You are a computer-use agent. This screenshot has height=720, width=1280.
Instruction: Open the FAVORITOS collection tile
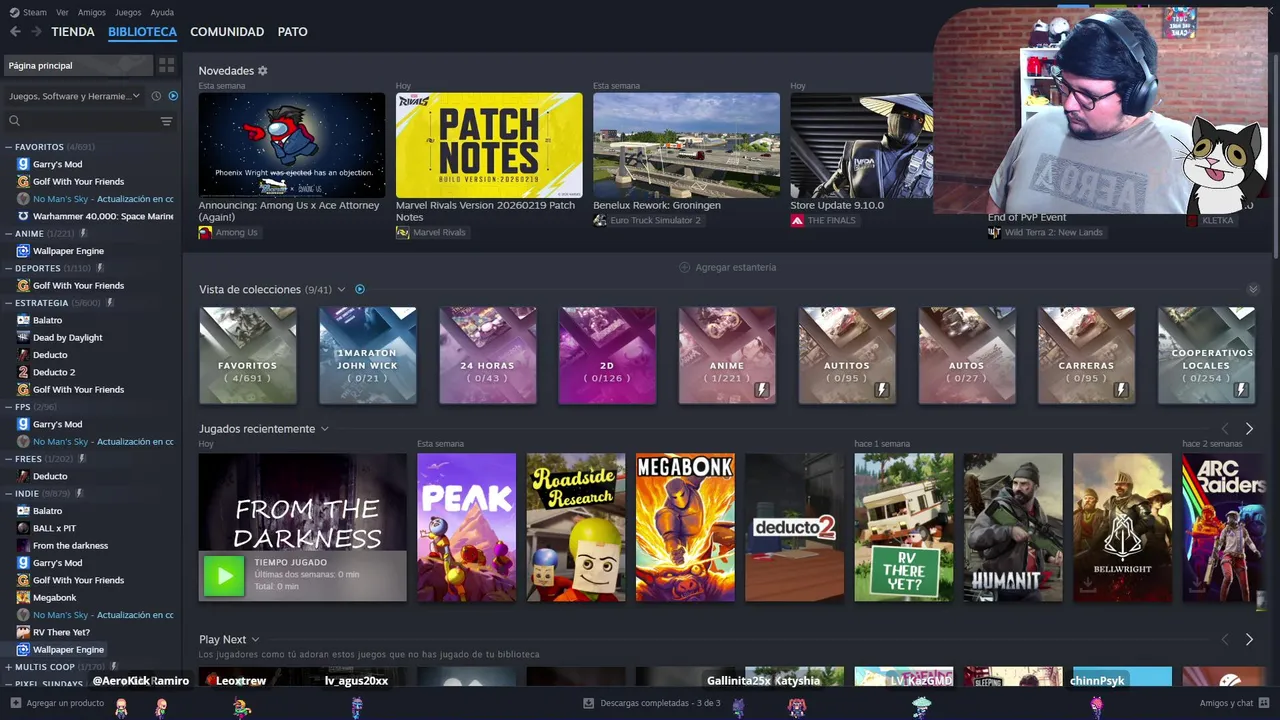248,356
